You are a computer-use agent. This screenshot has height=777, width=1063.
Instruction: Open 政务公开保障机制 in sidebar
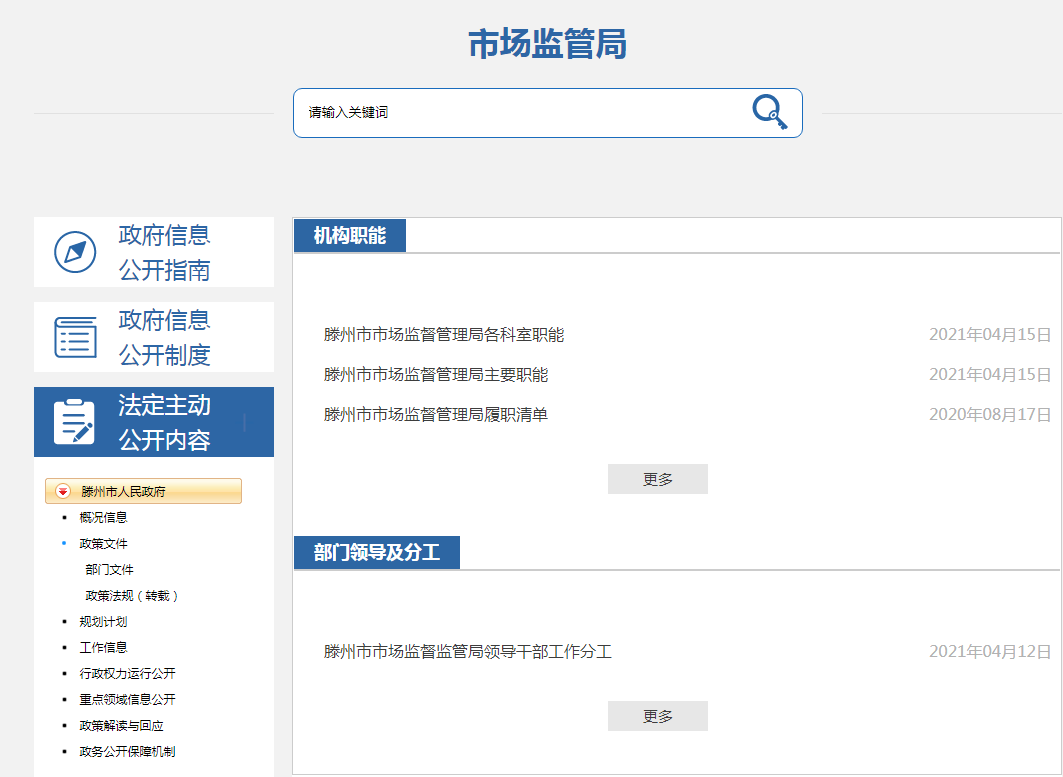coord(127,751)
